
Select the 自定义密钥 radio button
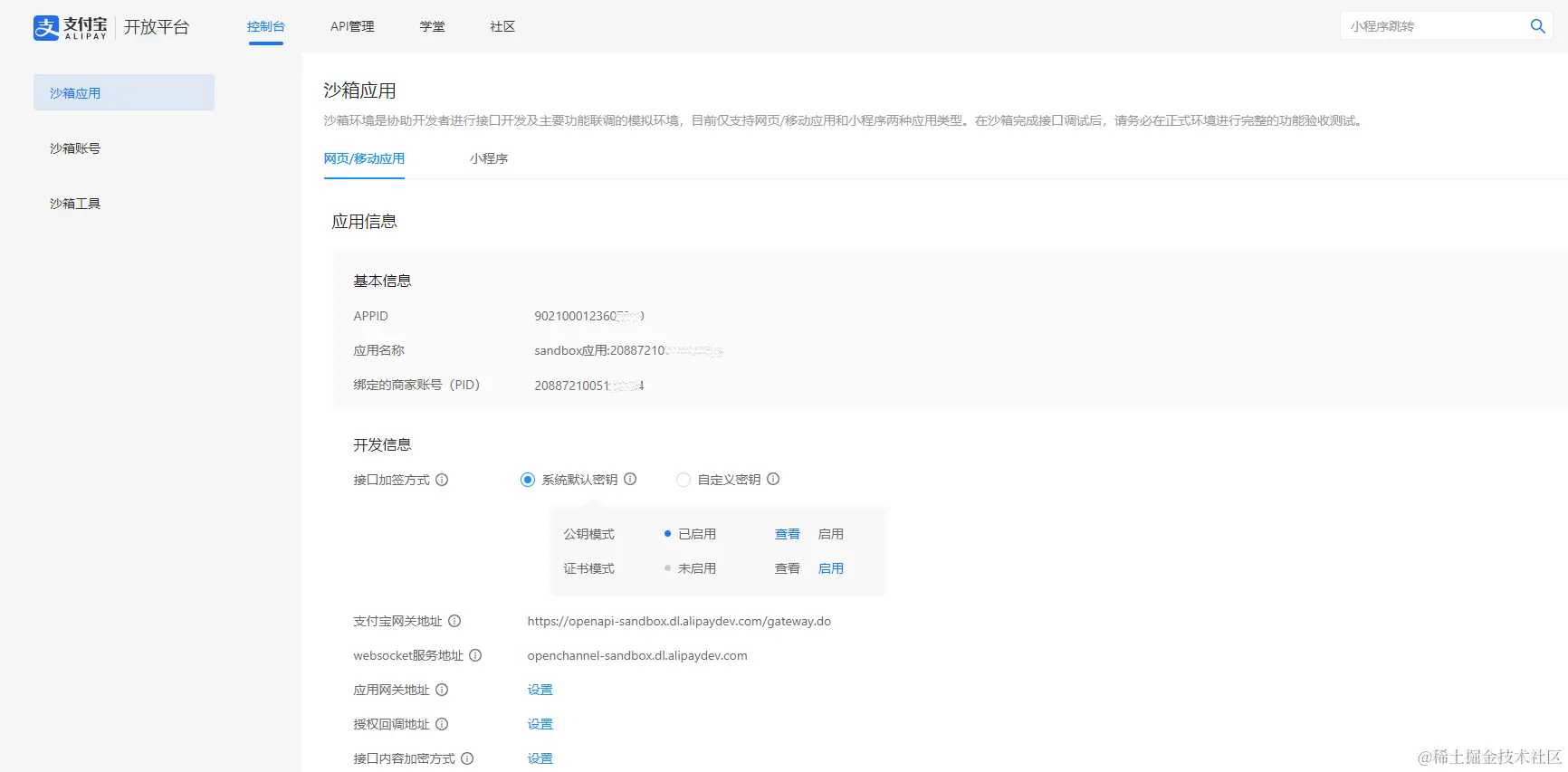coord(684,480)
